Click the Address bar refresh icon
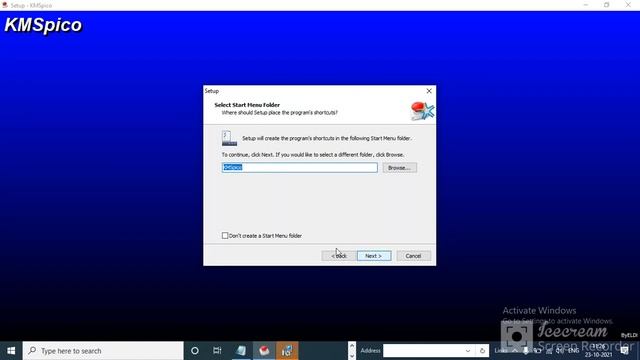640x360 pixels. 482,351
